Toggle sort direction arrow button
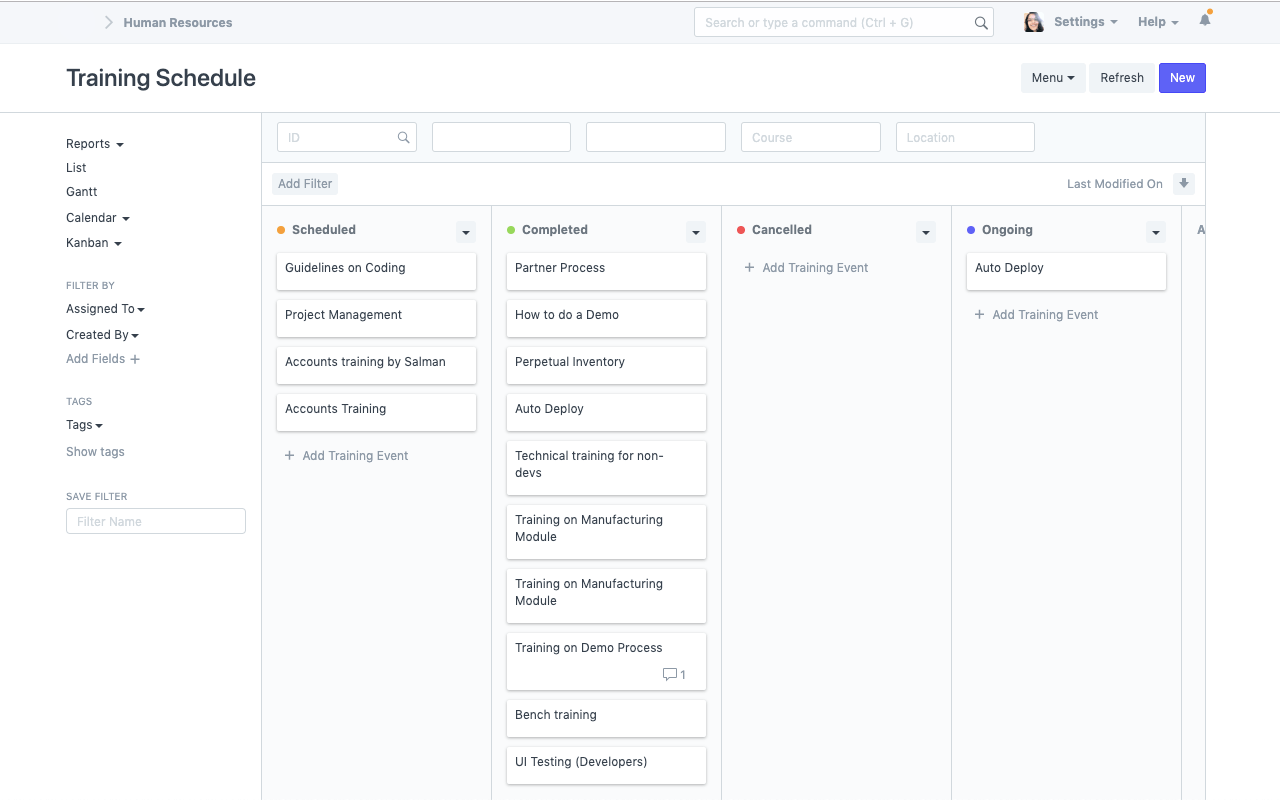The image size is (1280, 800). [x=1184, y=184]
